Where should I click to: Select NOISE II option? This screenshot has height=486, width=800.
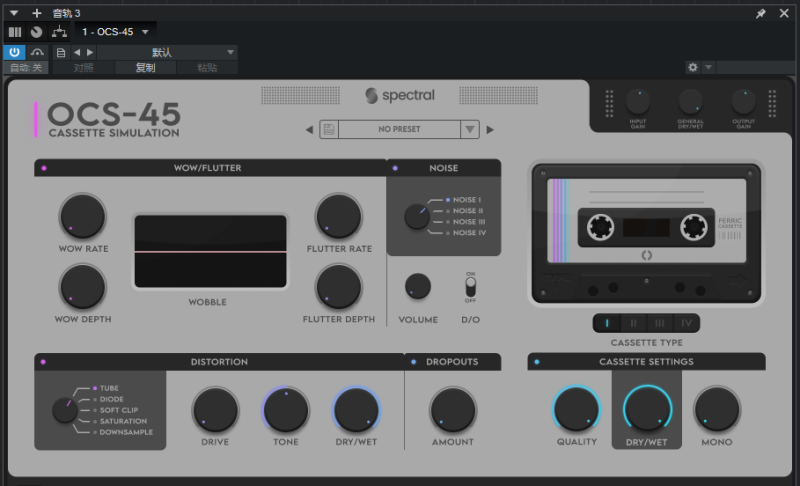click(467, 211)
